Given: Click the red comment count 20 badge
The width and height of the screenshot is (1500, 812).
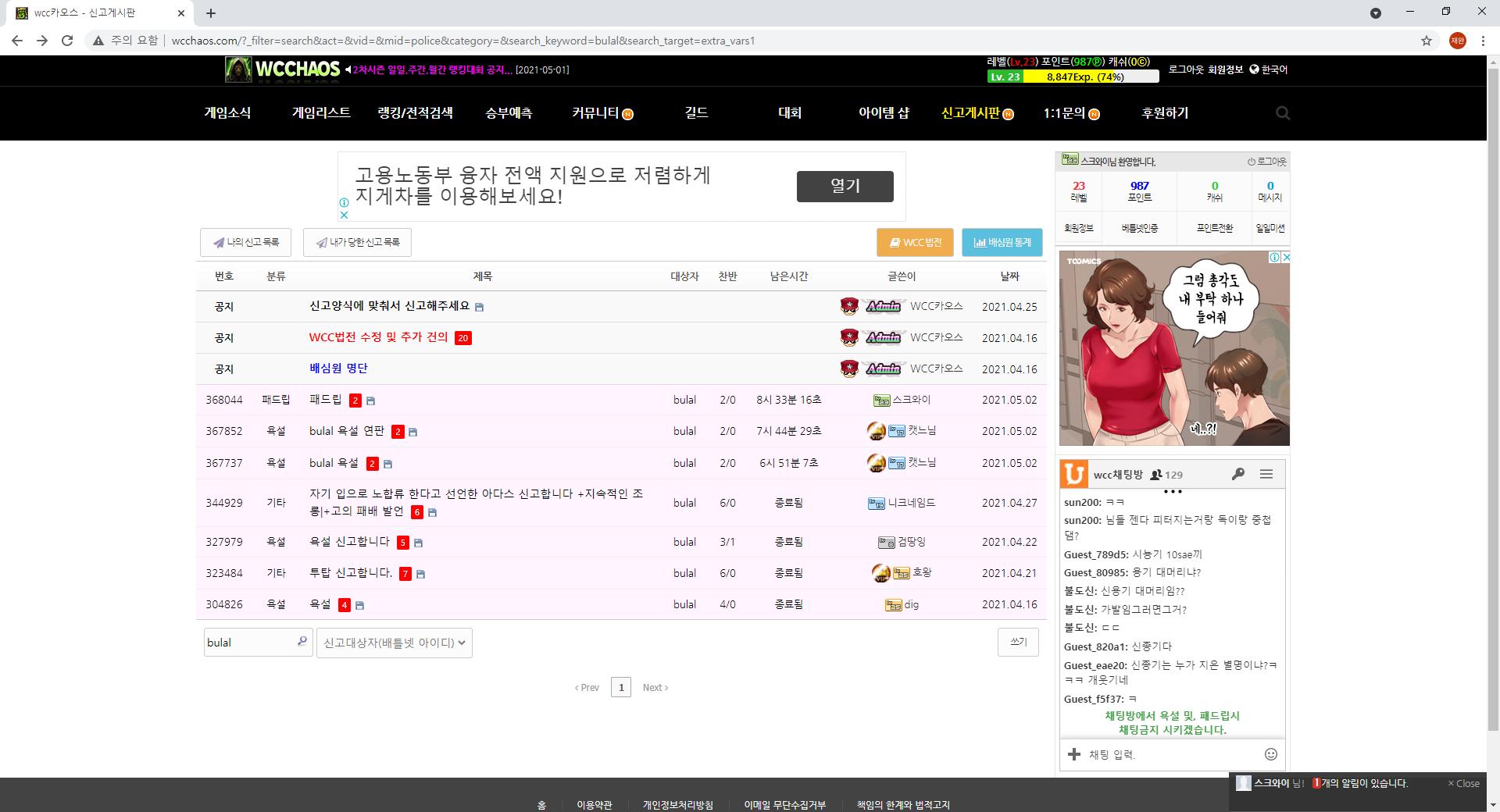Looking at the screenshot, I should pyautogui.click(x=462, y=338).
